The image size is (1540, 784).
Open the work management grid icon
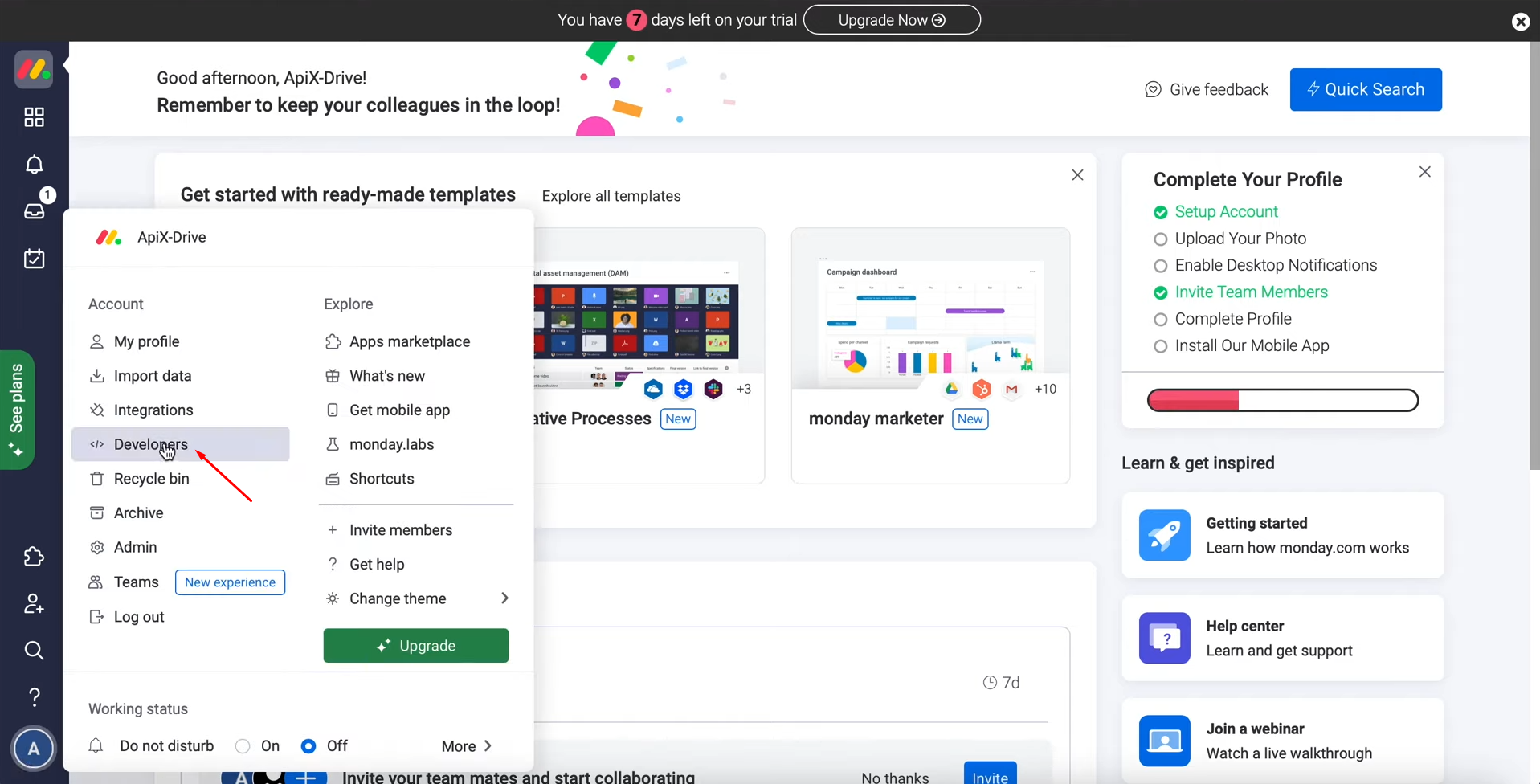[x=34, y=117]
